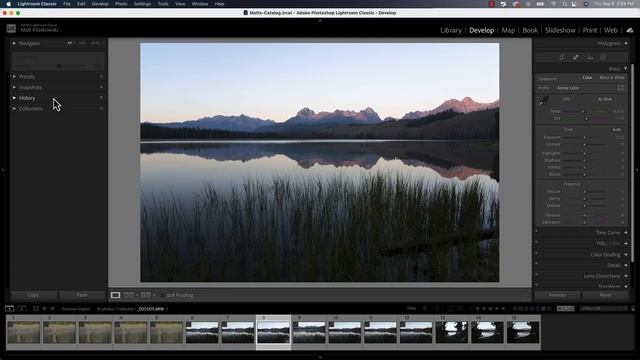Click main window display icon in filmstrip bar
Image resolution: width=640 pixels, height=360 pixels.
(9, 309)
